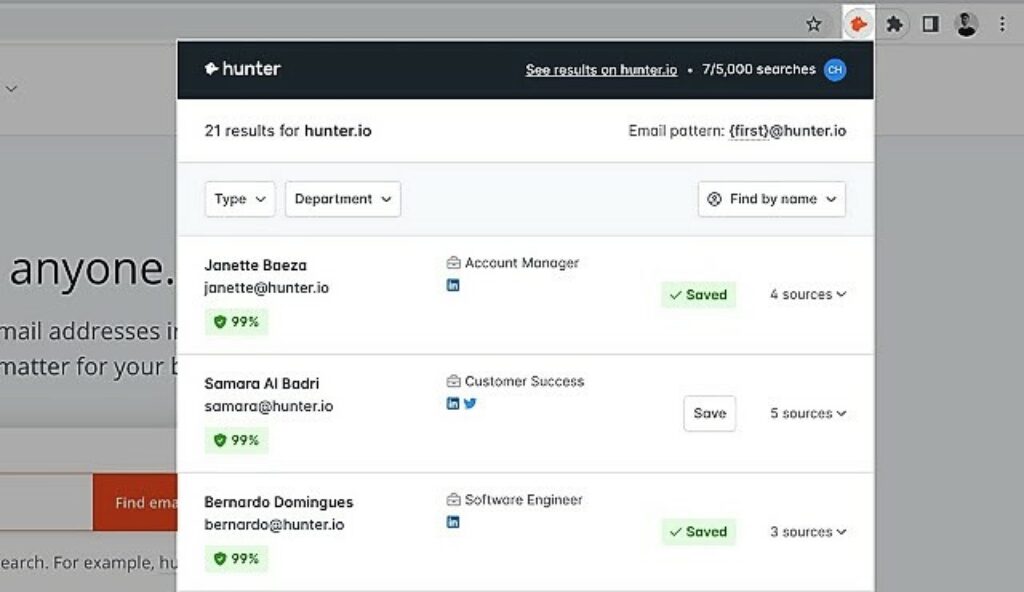Screen dimensions: 1024x592
Task: Open Janette Baeza's LinkedIn profile icon
Action: pos(453,285)
